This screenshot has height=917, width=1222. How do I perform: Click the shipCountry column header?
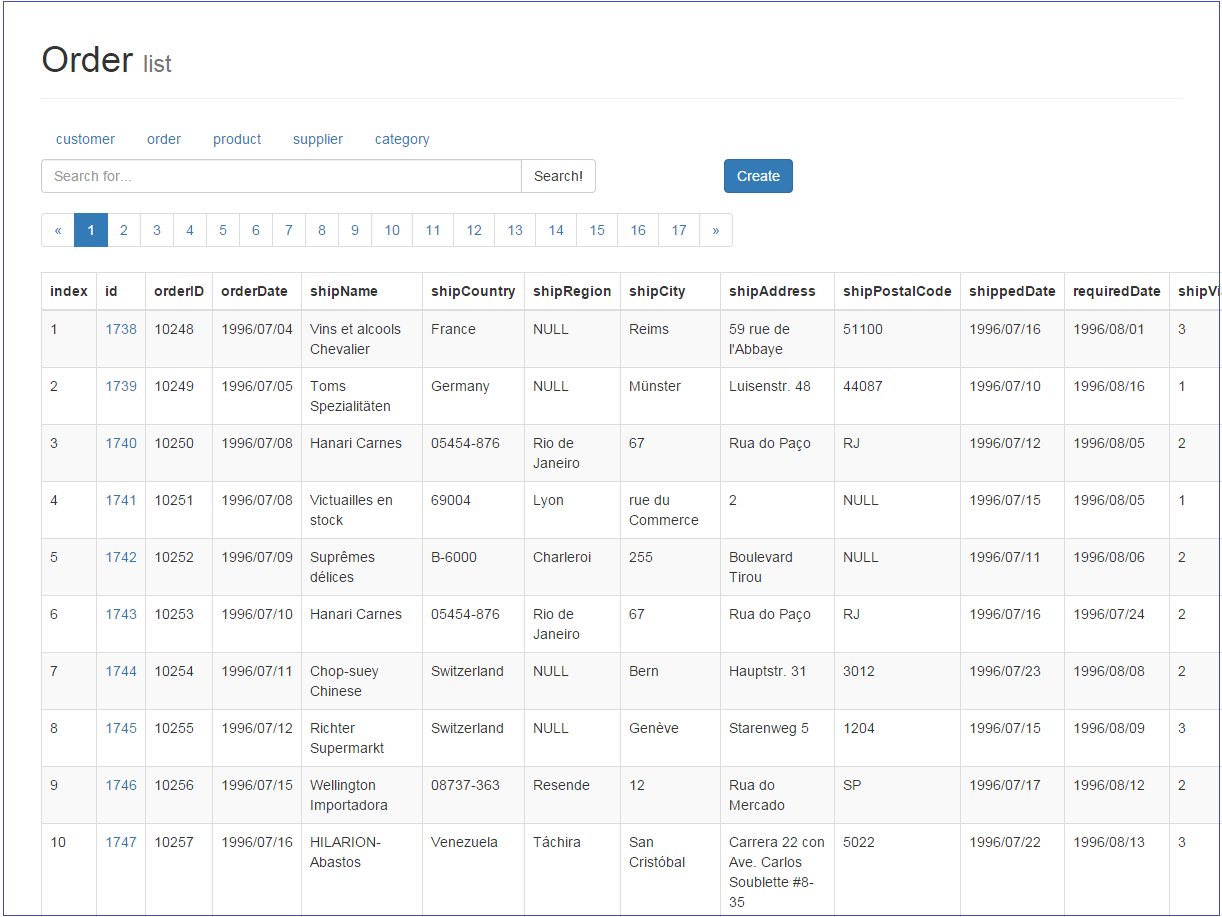473,291
